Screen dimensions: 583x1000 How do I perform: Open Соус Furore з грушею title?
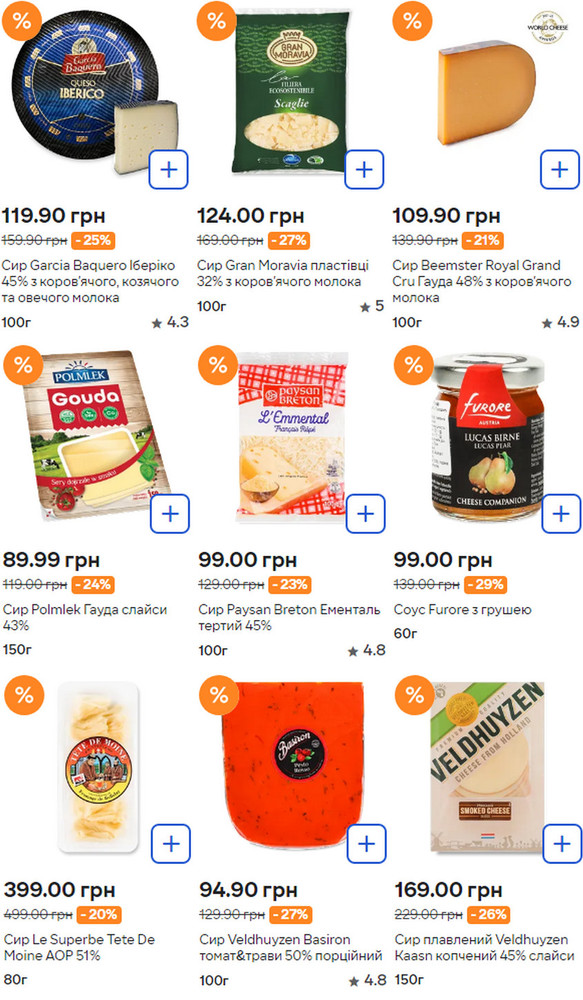[x=462, y=609]
